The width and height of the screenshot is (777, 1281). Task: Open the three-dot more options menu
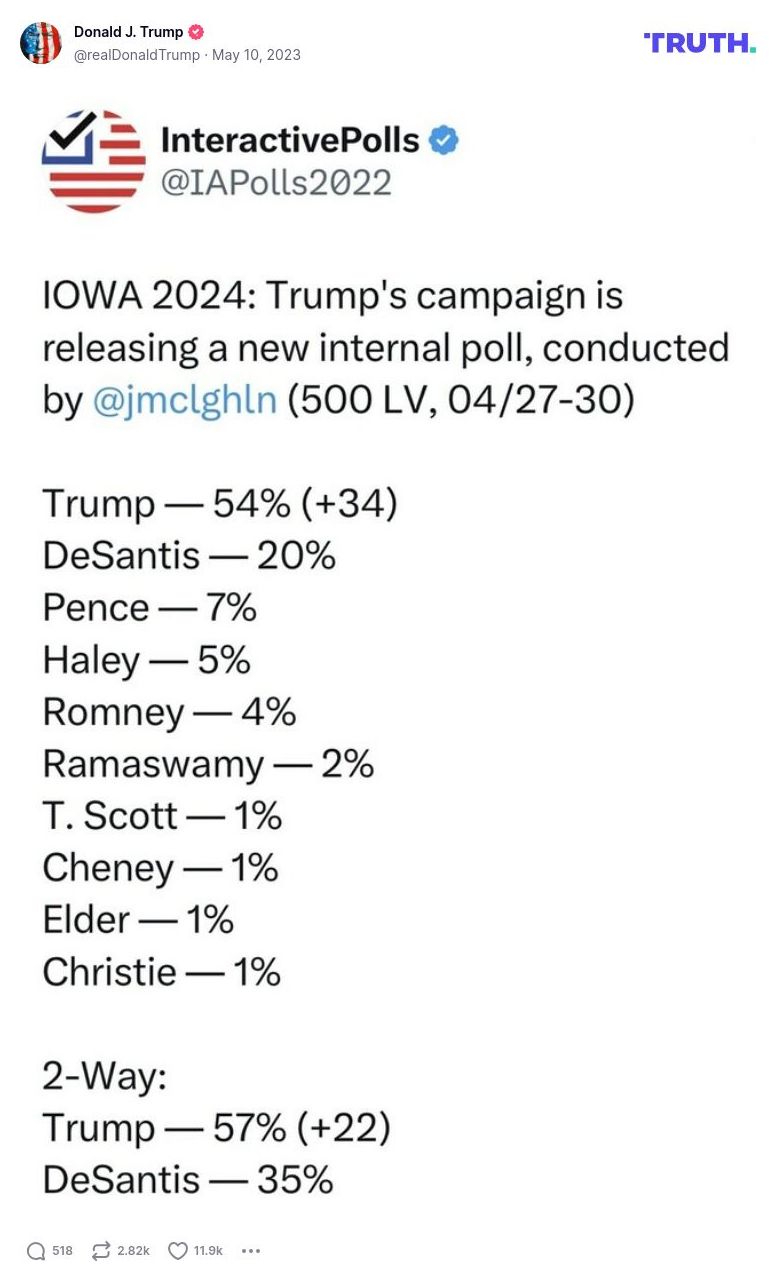tap(250, 1250)
